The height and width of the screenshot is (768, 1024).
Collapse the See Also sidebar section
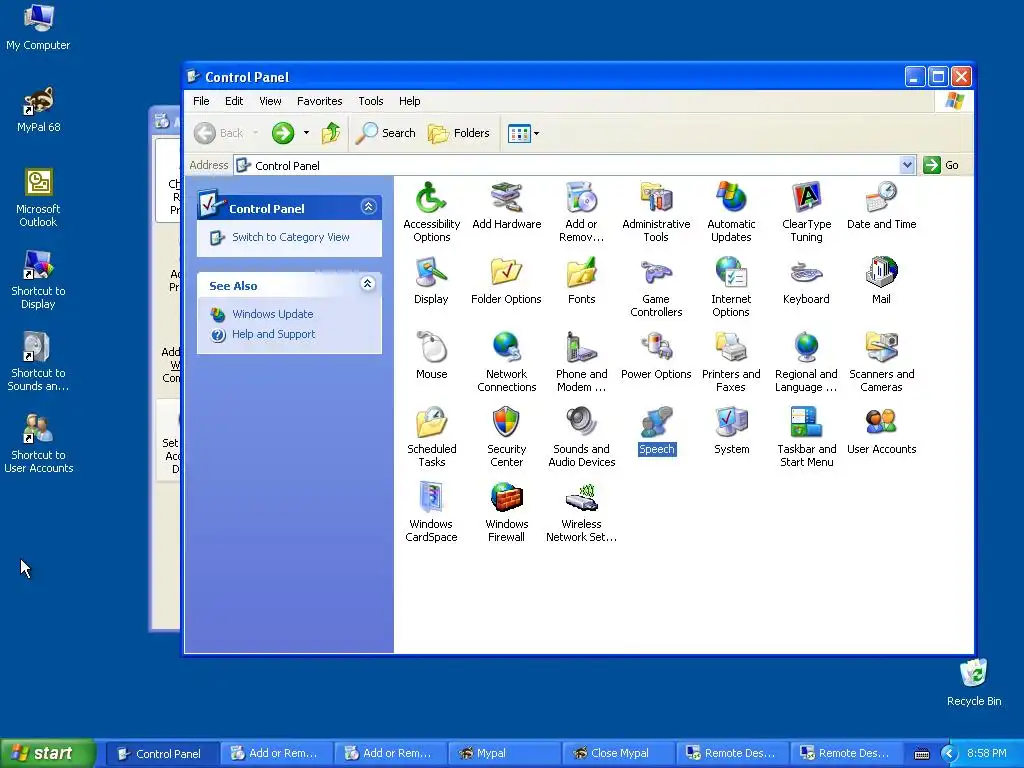tap(368, 283)
